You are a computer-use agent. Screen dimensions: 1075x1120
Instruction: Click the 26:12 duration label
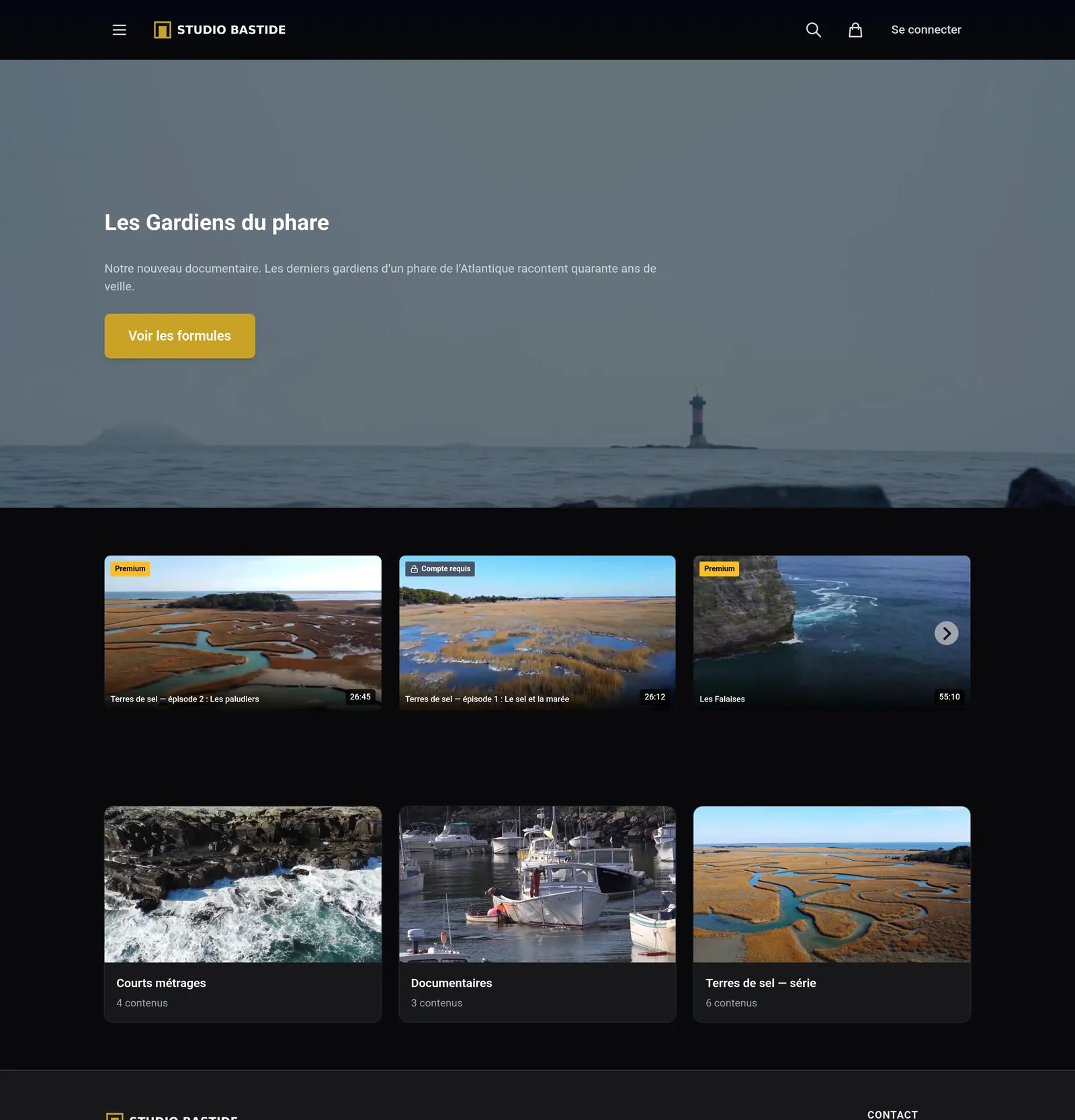[x=654, y=697]
